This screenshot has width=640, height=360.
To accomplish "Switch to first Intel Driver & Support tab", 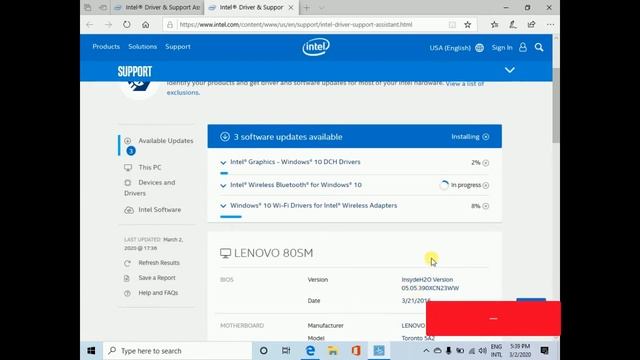I will [157, 7].
